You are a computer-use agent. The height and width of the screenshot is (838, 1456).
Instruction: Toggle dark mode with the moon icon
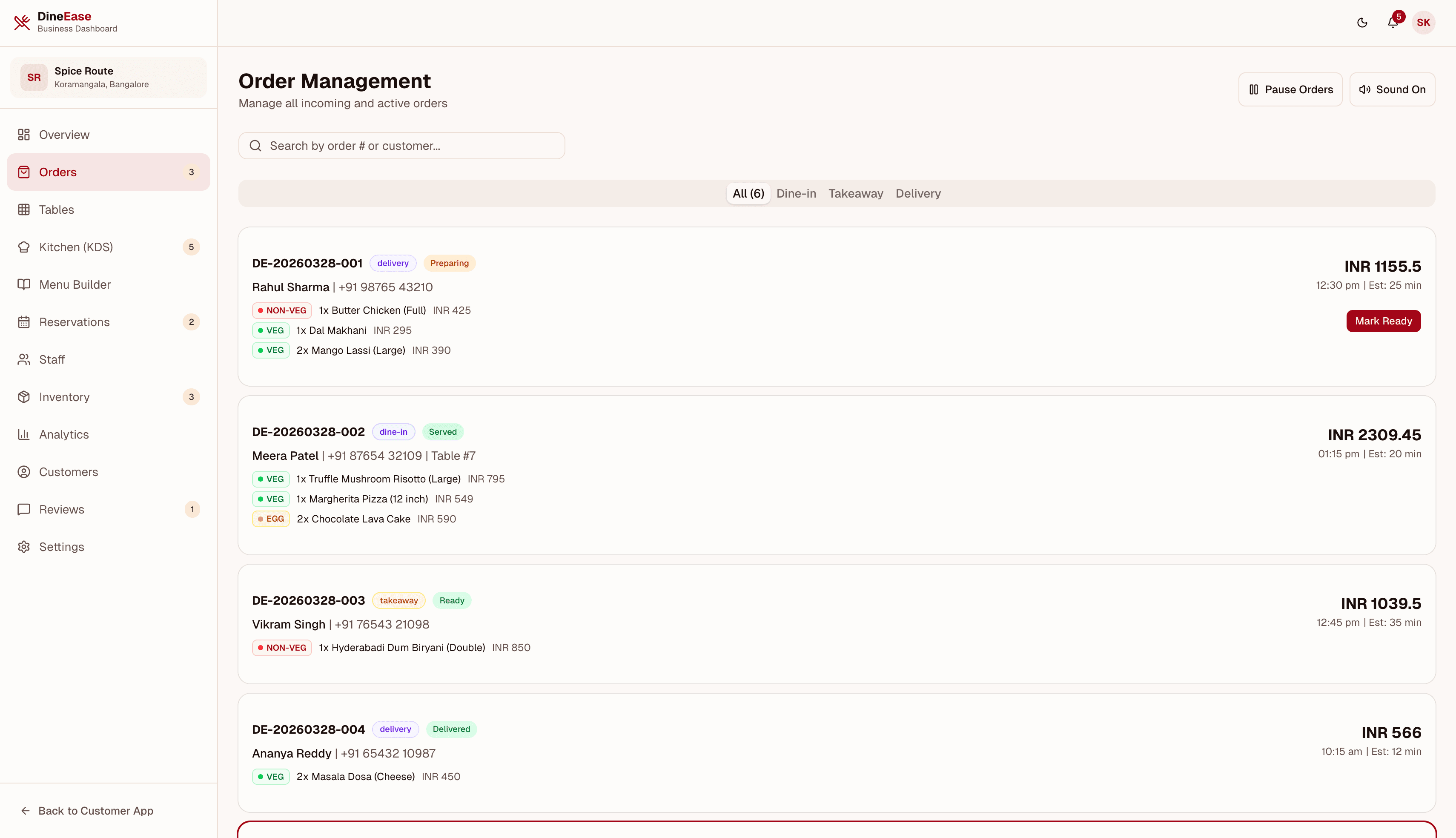[1361, 23]
